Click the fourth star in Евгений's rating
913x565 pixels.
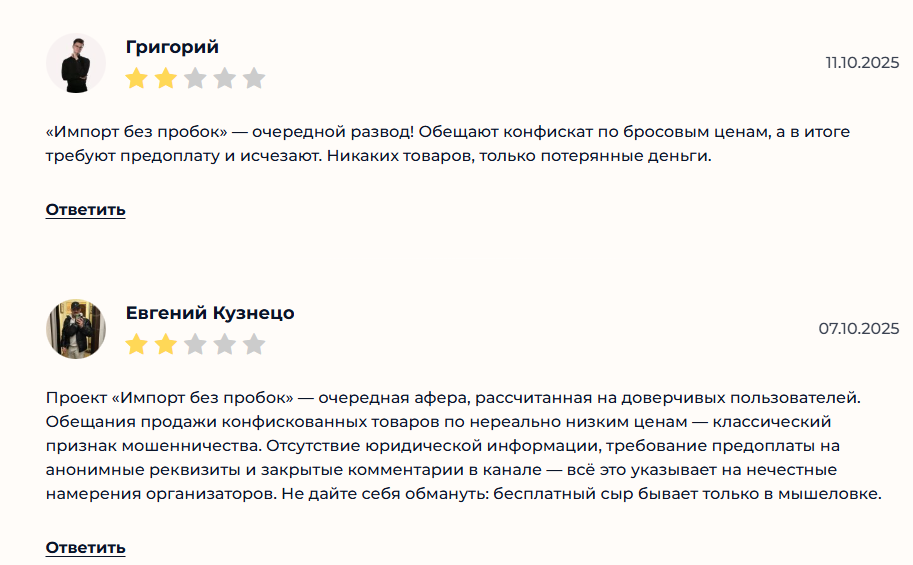point(225,345)
